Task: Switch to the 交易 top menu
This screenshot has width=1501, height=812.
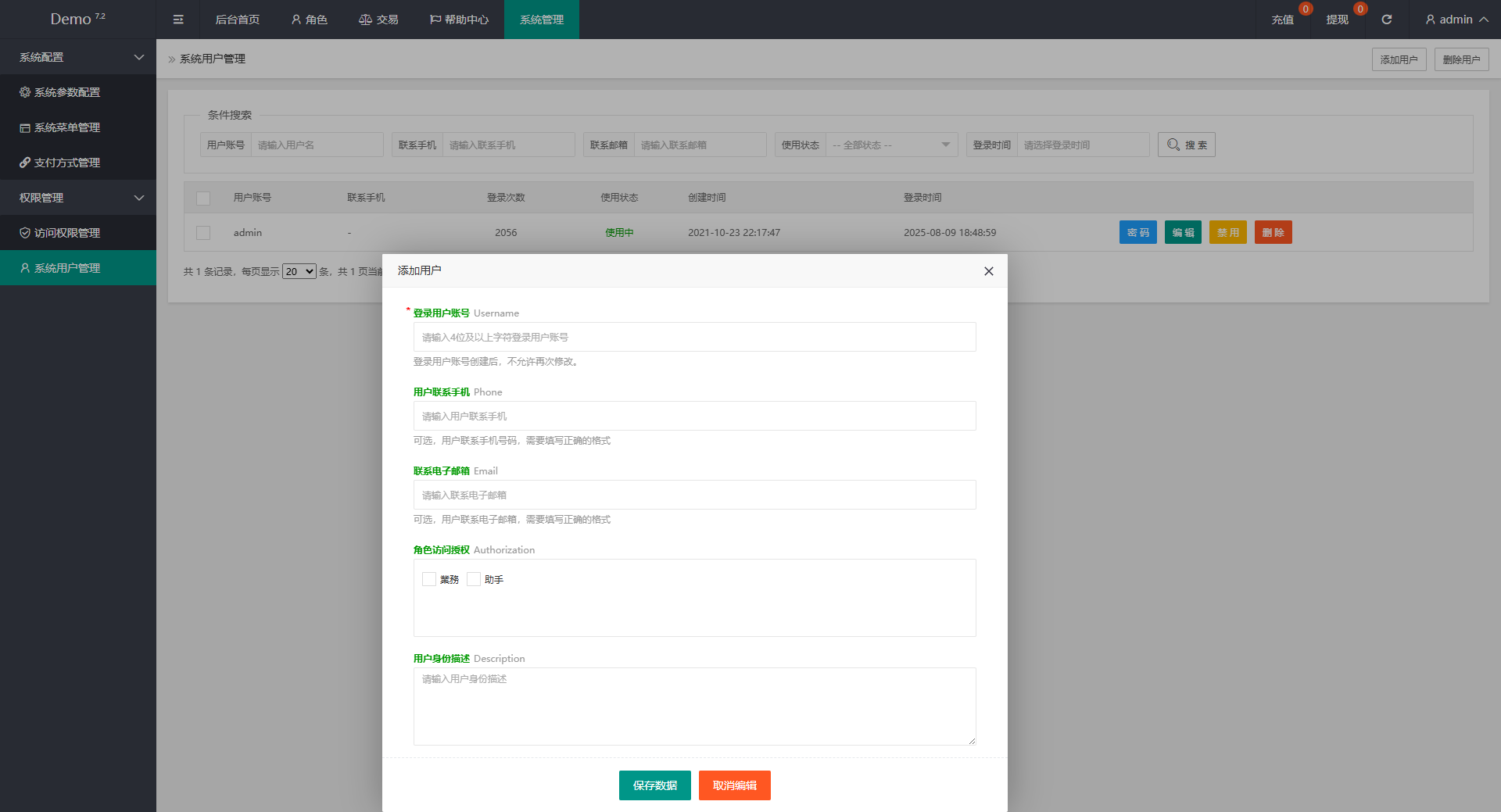Action: (x=378, y=20)
